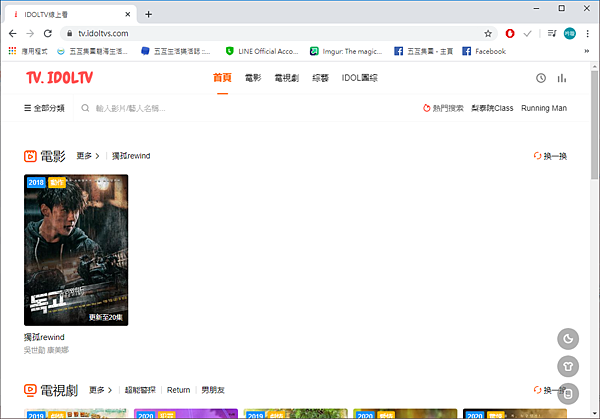Open the 獨孤rewind movie poster
600x419 pixels.
76,250
